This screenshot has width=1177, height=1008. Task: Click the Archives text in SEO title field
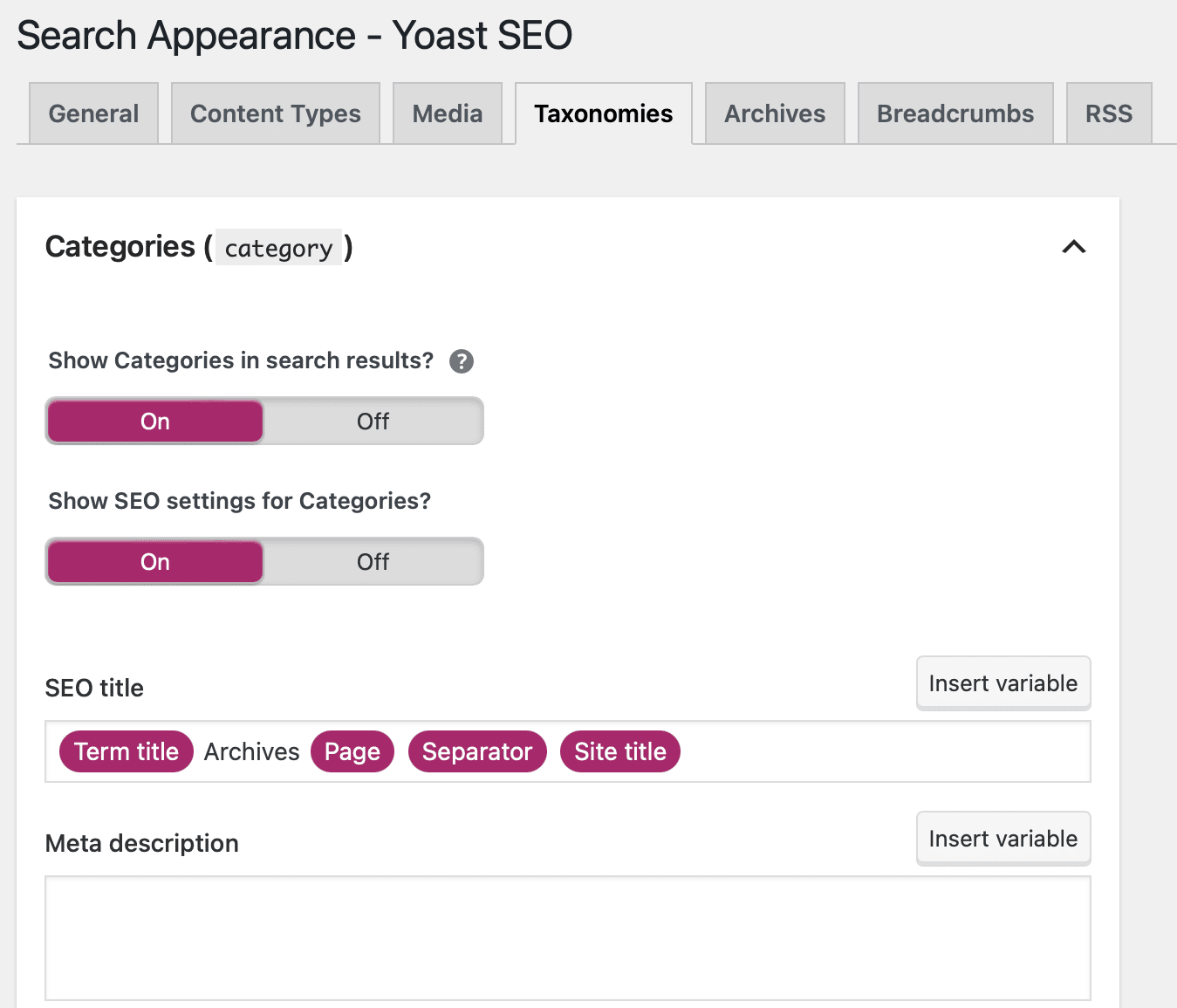[251, 751]
